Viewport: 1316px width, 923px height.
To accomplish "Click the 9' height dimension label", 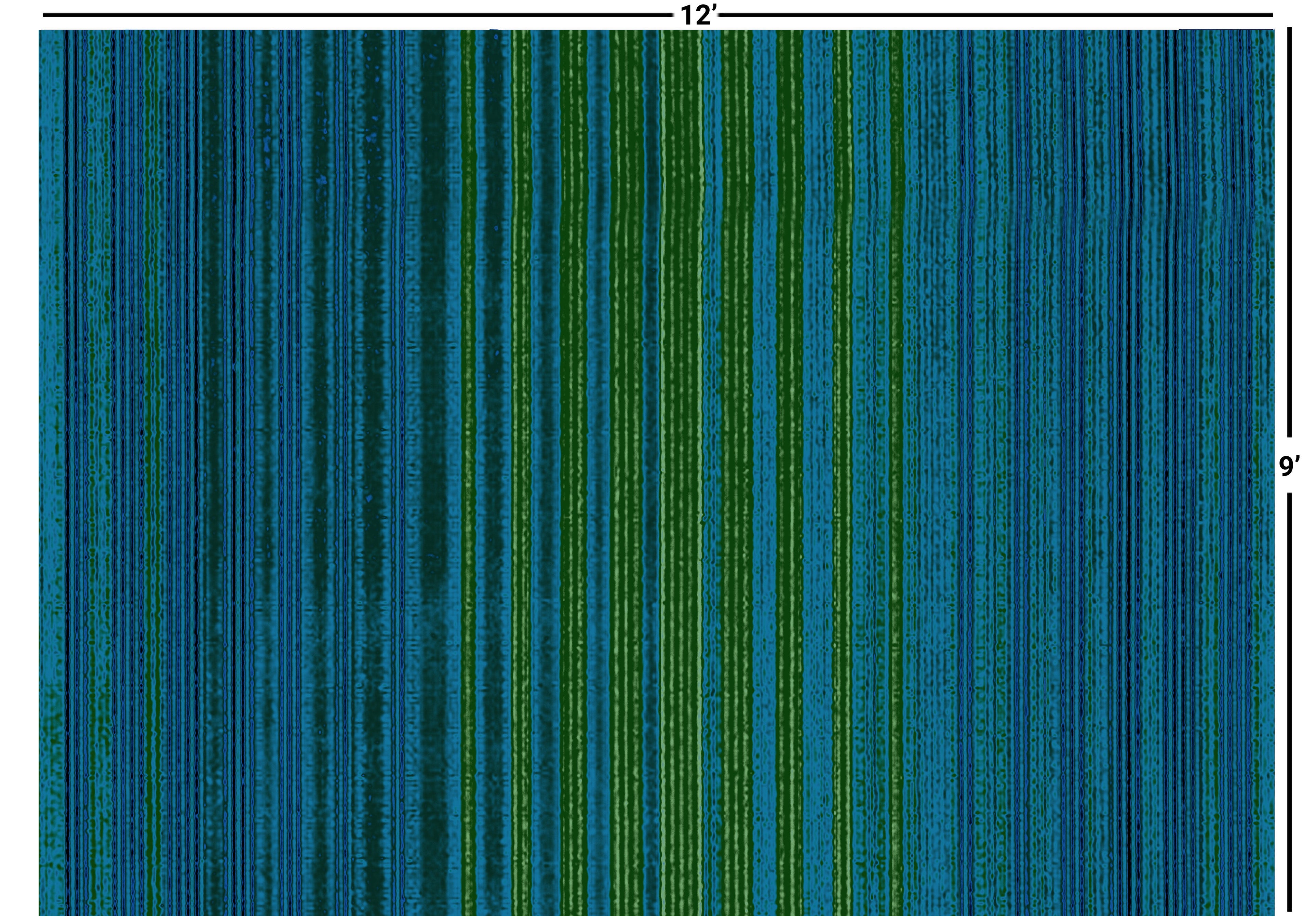I will [1289, 466].
